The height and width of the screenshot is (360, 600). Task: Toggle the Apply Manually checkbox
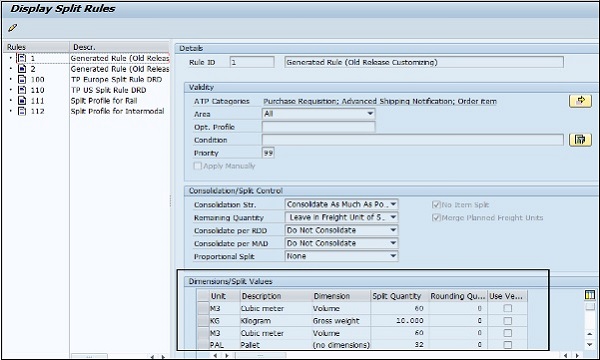tap(197, 166)
